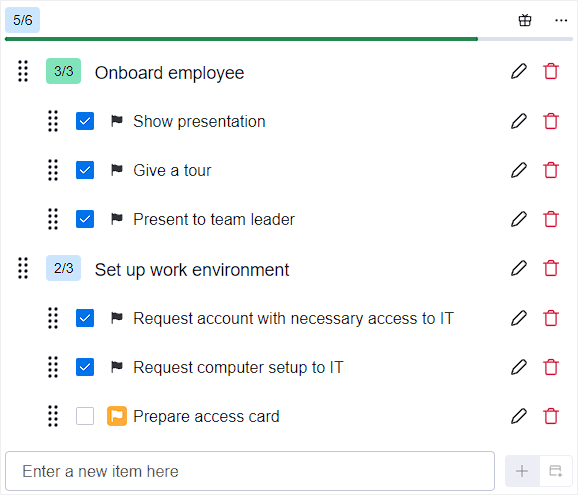
Task: Delete the Request computer setup to IT item
Action: [x=551, y=367]
